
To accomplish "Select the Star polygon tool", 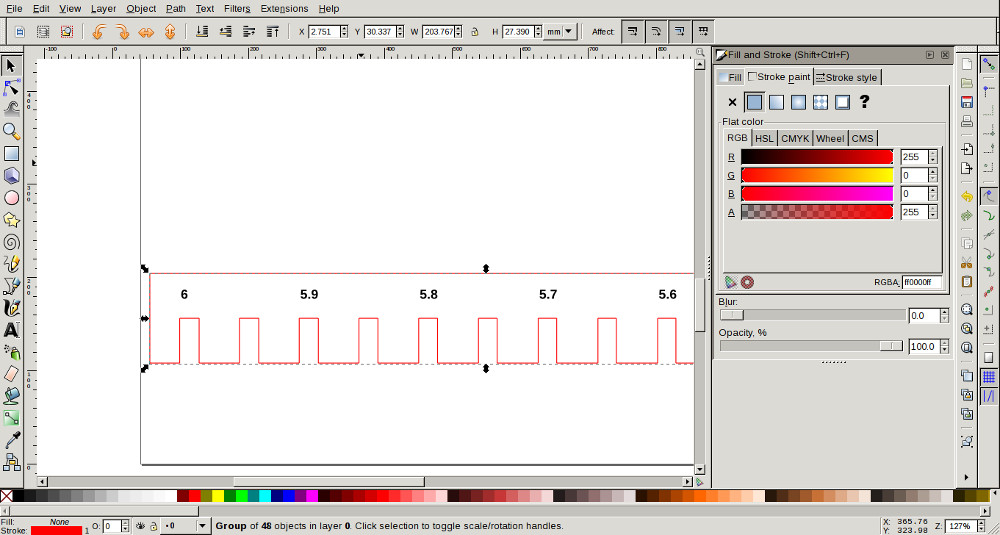I will 11,220.
